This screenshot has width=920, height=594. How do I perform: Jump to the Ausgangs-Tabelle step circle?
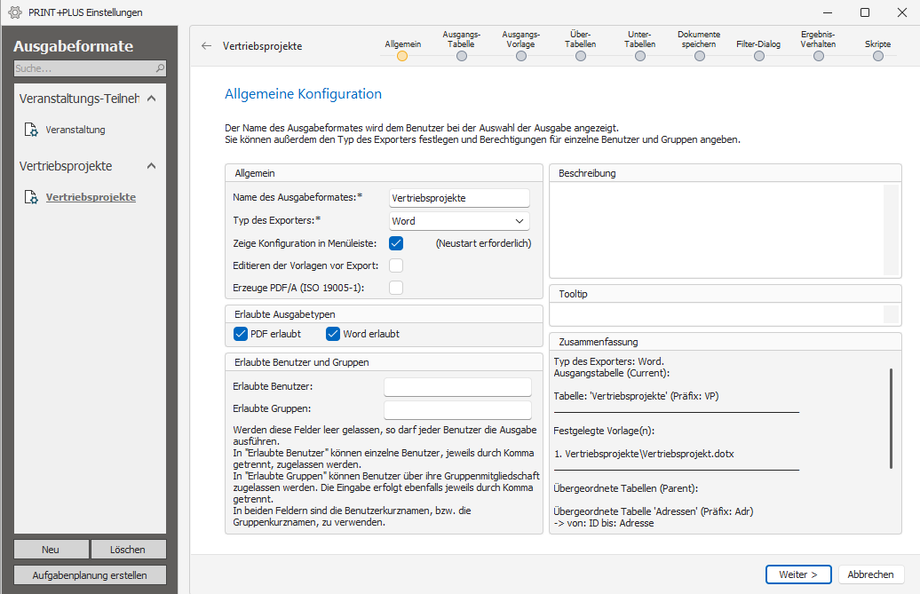462,56
